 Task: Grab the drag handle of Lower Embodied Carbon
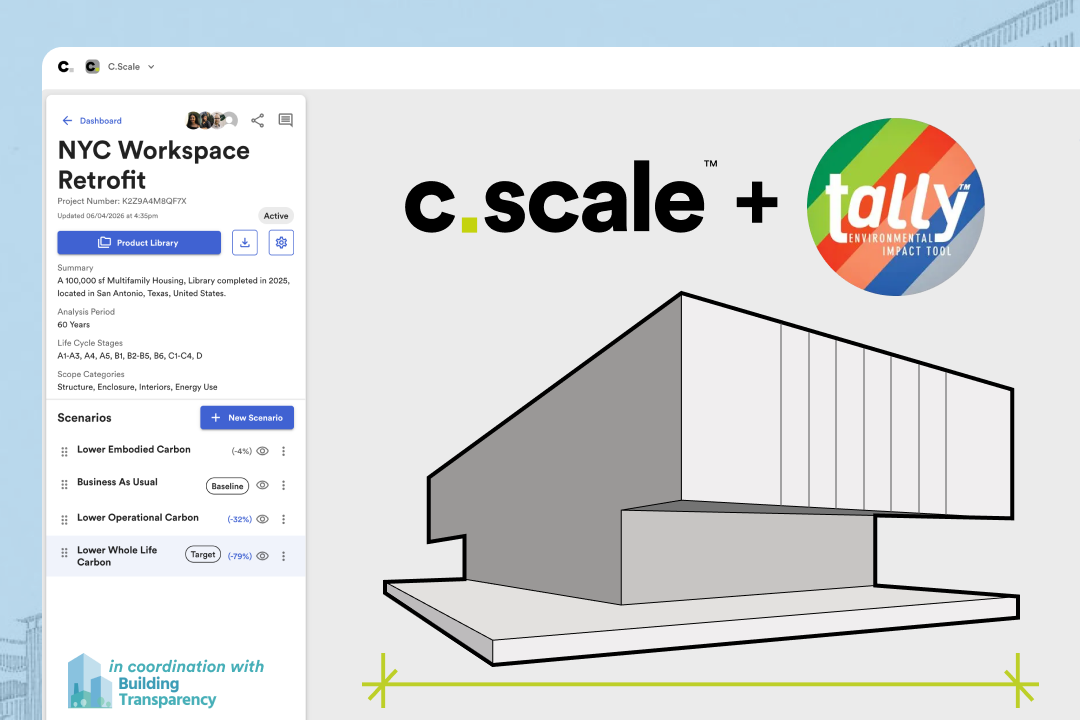64,451
